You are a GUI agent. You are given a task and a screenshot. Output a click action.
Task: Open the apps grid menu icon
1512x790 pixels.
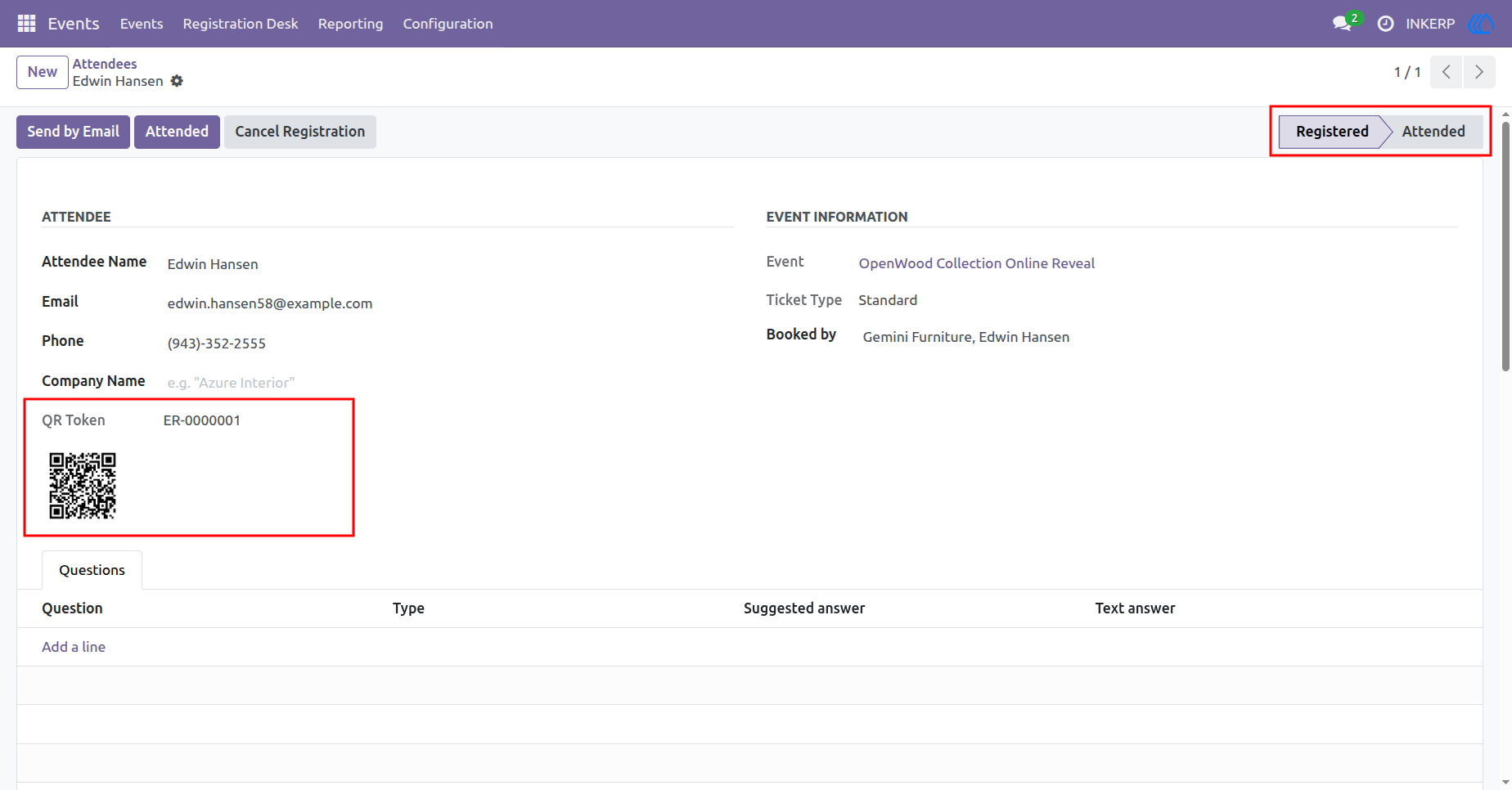click(x=26, y=24)
